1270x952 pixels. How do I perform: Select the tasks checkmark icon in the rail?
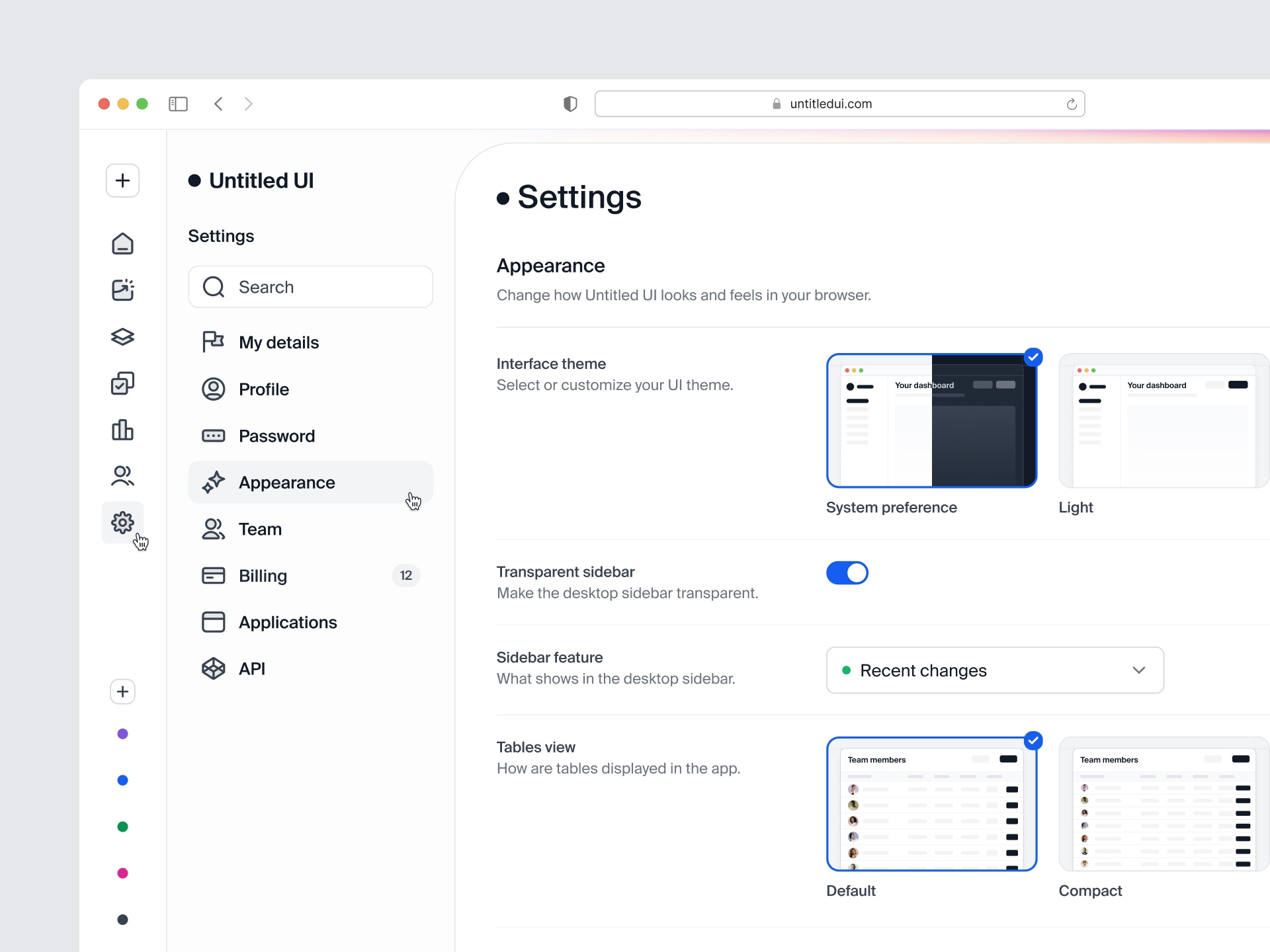(122, 383)
